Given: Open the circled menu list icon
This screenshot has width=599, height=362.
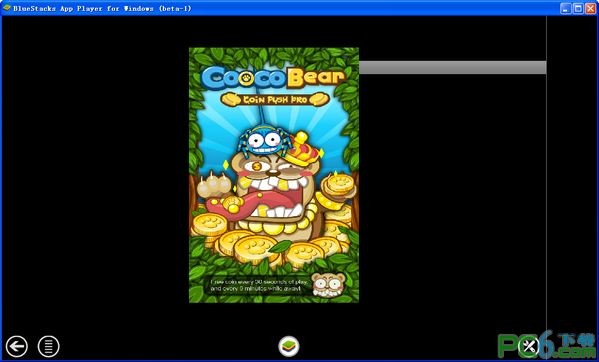Looking at the screenshot, I should (x=49, y=346).
